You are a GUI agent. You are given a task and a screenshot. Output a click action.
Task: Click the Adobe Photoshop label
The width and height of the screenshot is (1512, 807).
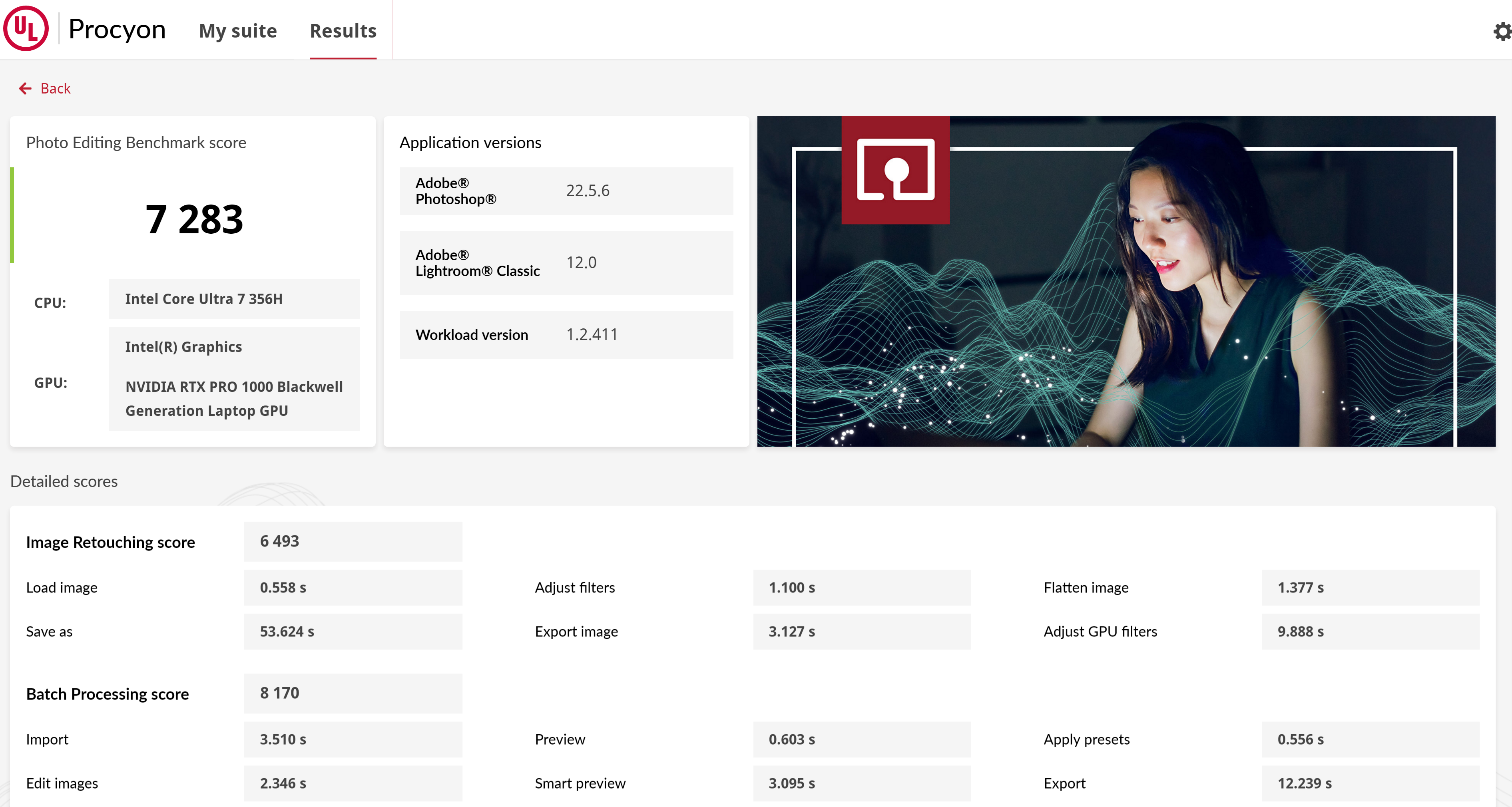pos(456,191)
